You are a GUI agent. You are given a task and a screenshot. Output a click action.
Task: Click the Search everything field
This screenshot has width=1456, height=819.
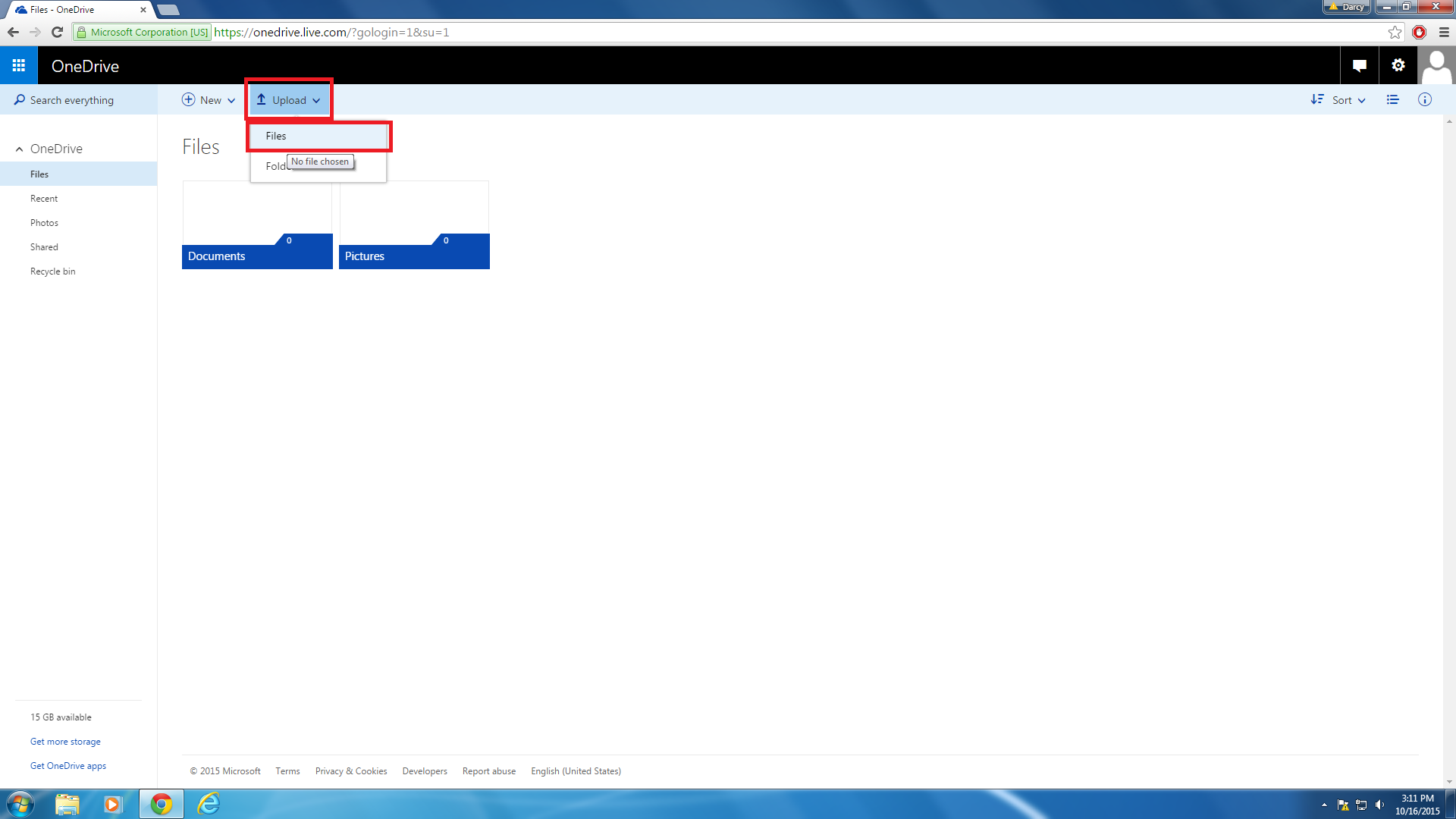[x=79, y=100]
